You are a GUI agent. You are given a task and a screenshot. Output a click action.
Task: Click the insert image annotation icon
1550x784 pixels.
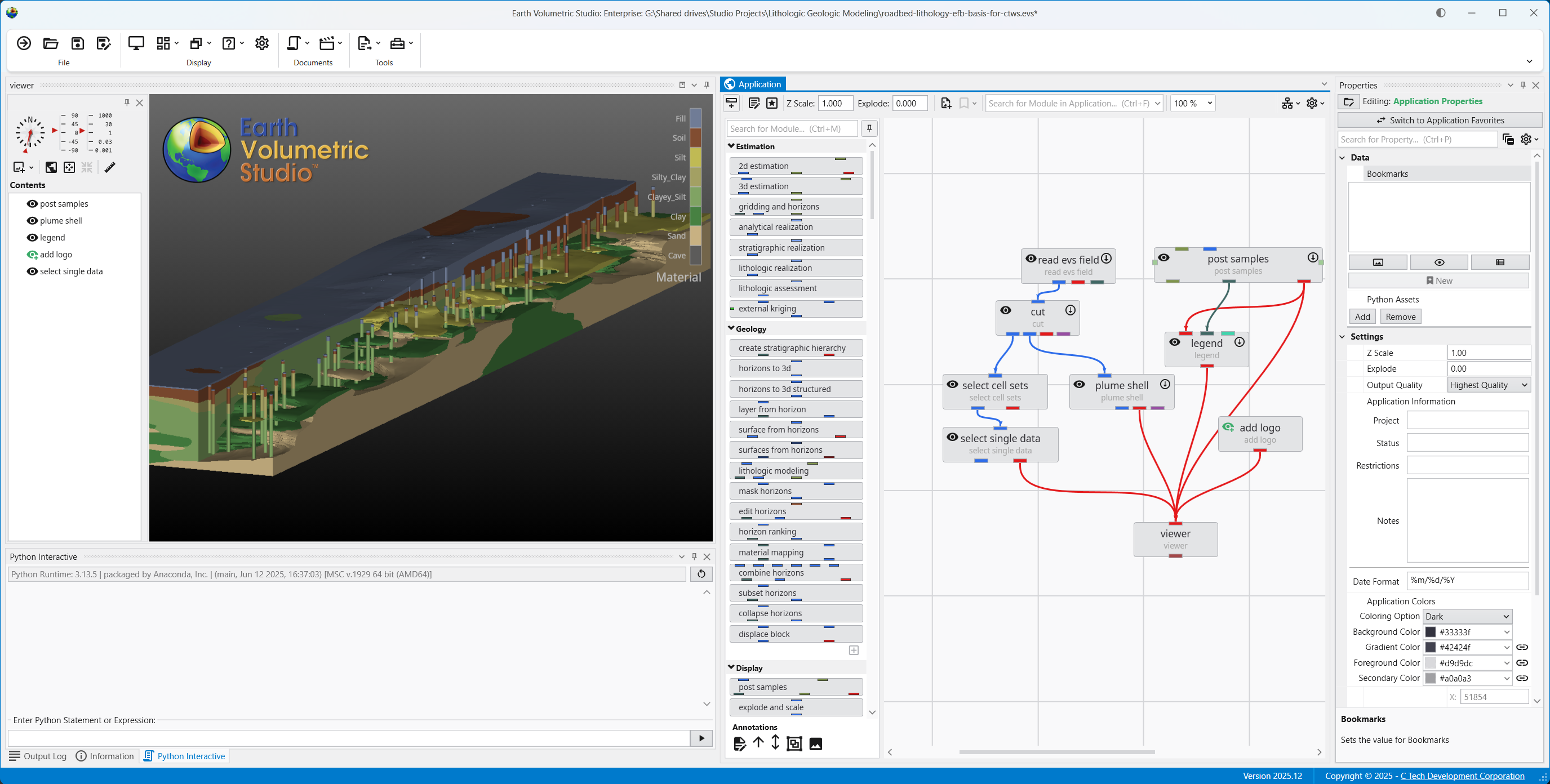tap(815, 743)
